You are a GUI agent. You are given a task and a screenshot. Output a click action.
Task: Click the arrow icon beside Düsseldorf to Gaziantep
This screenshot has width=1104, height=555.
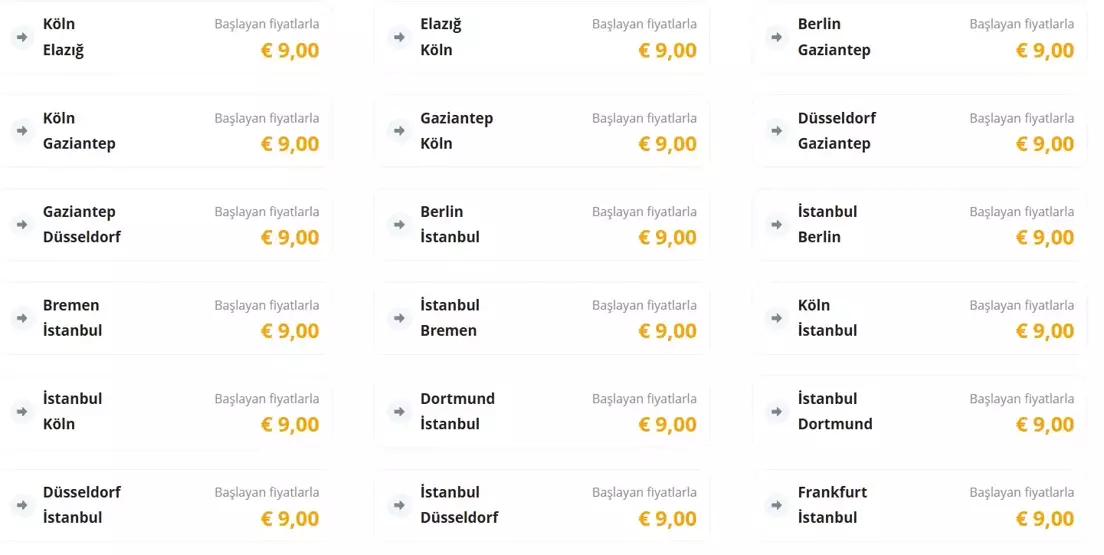pos(776,131)
